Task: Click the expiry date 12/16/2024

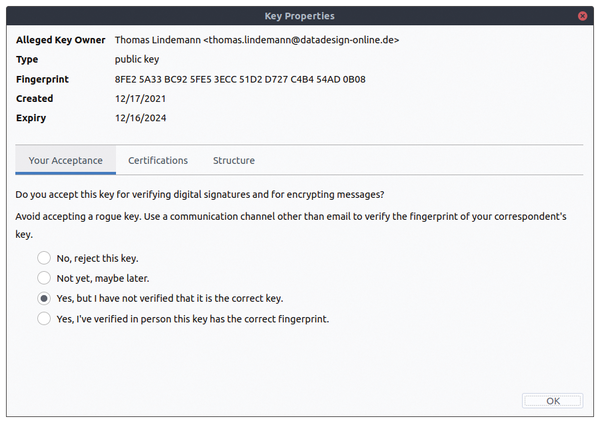Action: click(x=140, y=118)
